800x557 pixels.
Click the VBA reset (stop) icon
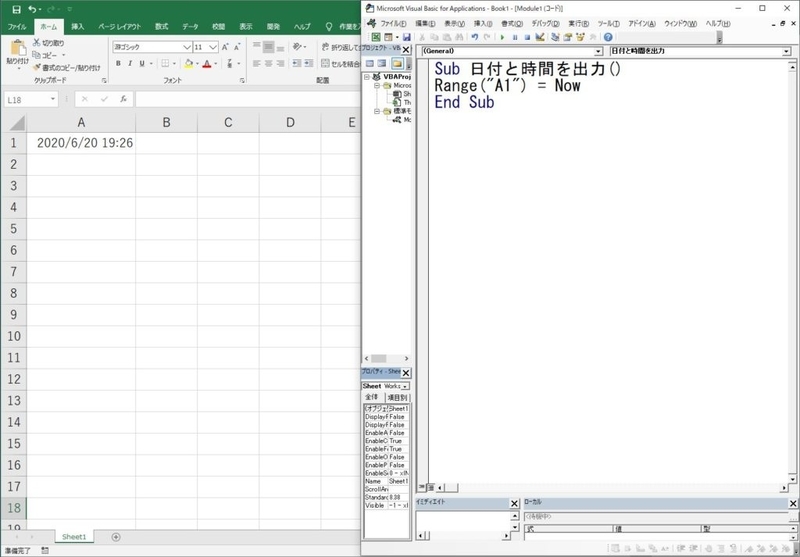[527, 37]
